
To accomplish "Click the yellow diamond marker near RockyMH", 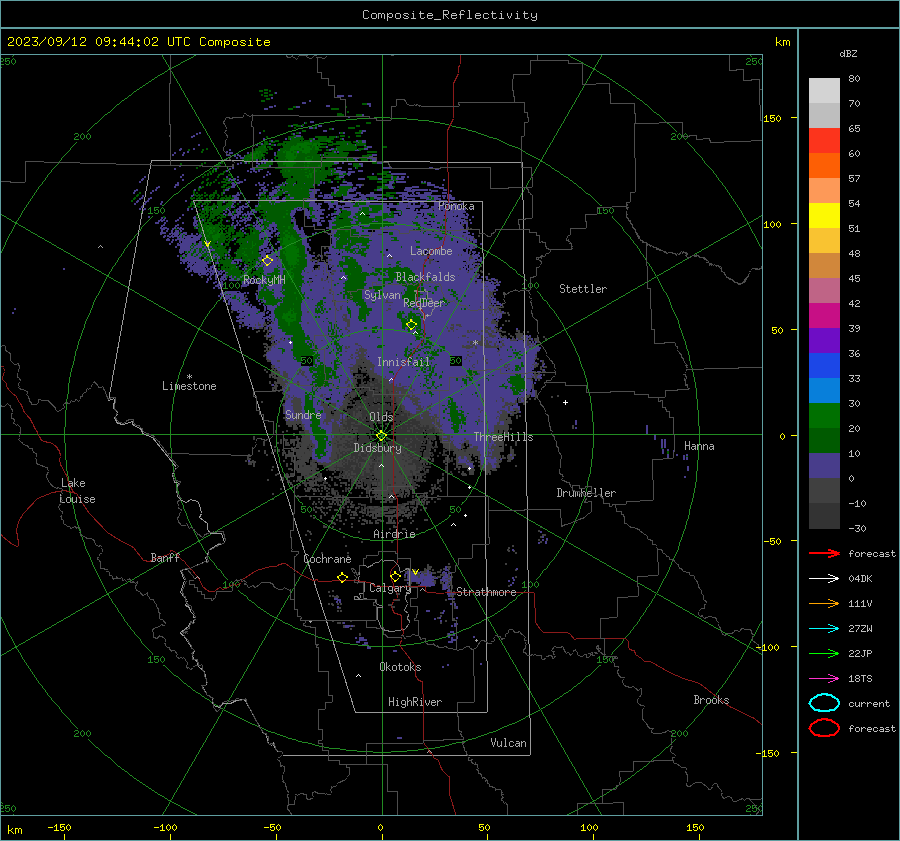I will pyautogui.click(x=267, y=261).
